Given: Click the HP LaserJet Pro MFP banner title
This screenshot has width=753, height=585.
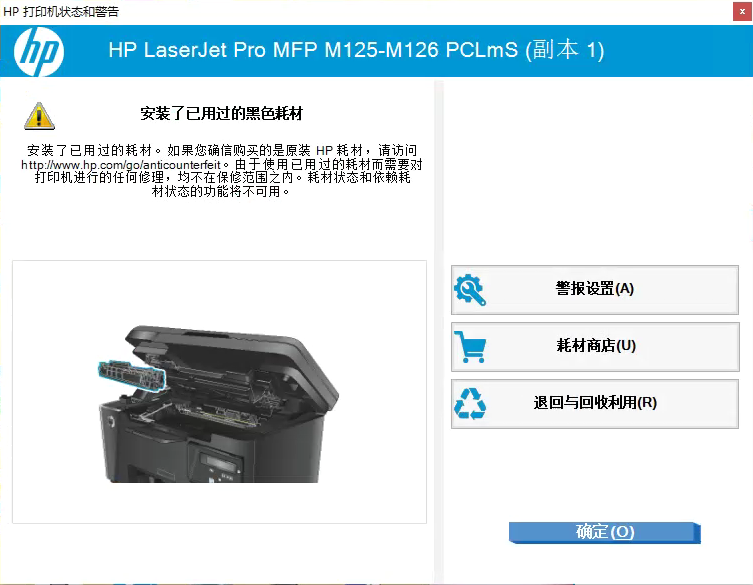Looking at the screenshot, I should coord(356,50).
